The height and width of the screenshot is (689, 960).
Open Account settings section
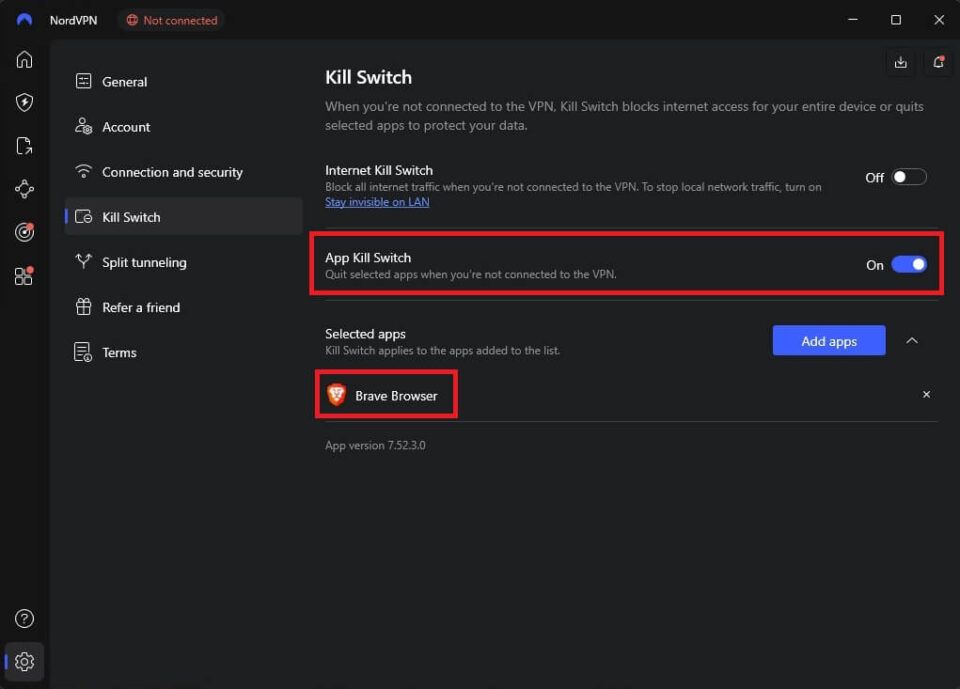(184, 127)
